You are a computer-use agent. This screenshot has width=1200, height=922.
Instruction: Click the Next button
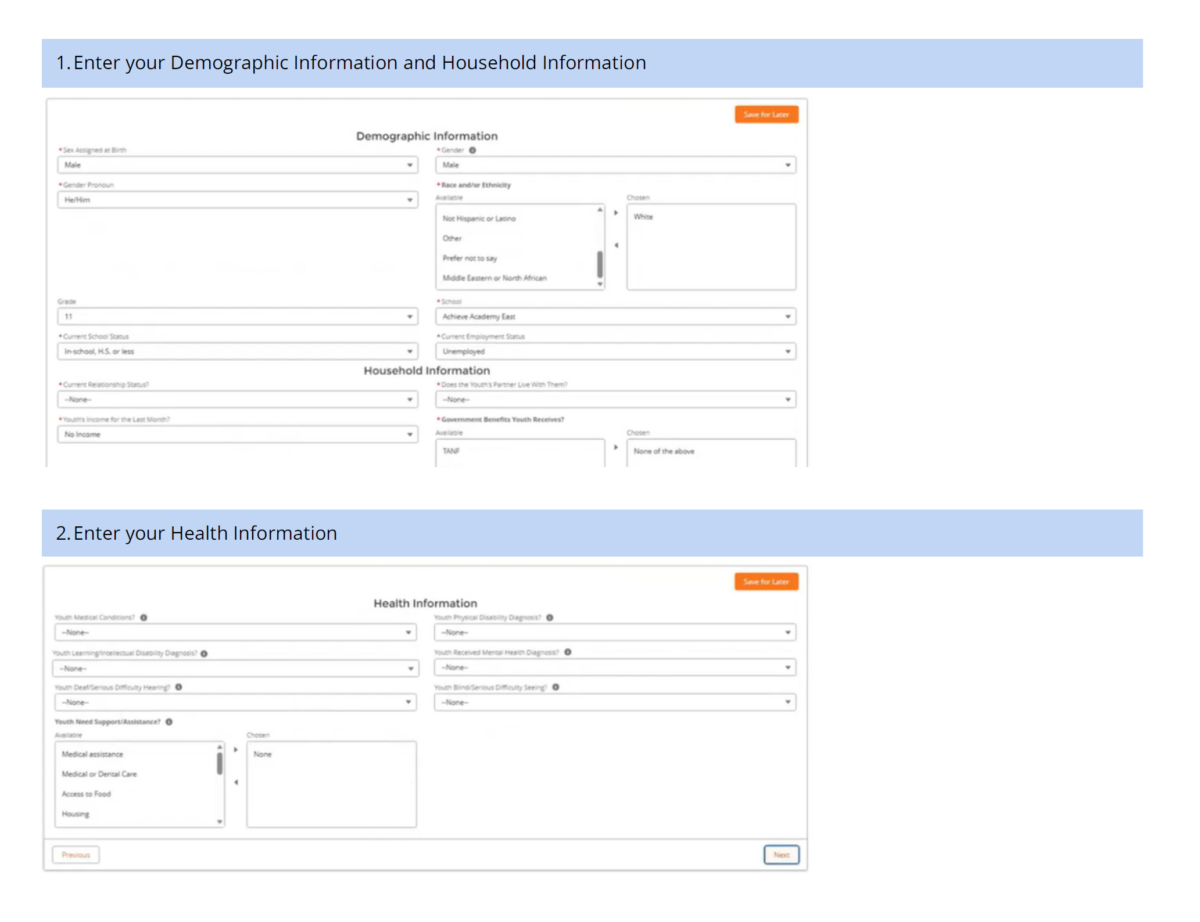pos(781,855)
